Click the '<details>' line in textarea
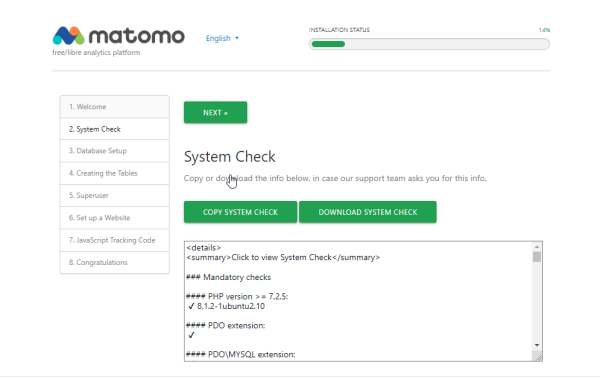Image resolution: width=600 pixels, height=379 pixels. [x=204, y=248]
